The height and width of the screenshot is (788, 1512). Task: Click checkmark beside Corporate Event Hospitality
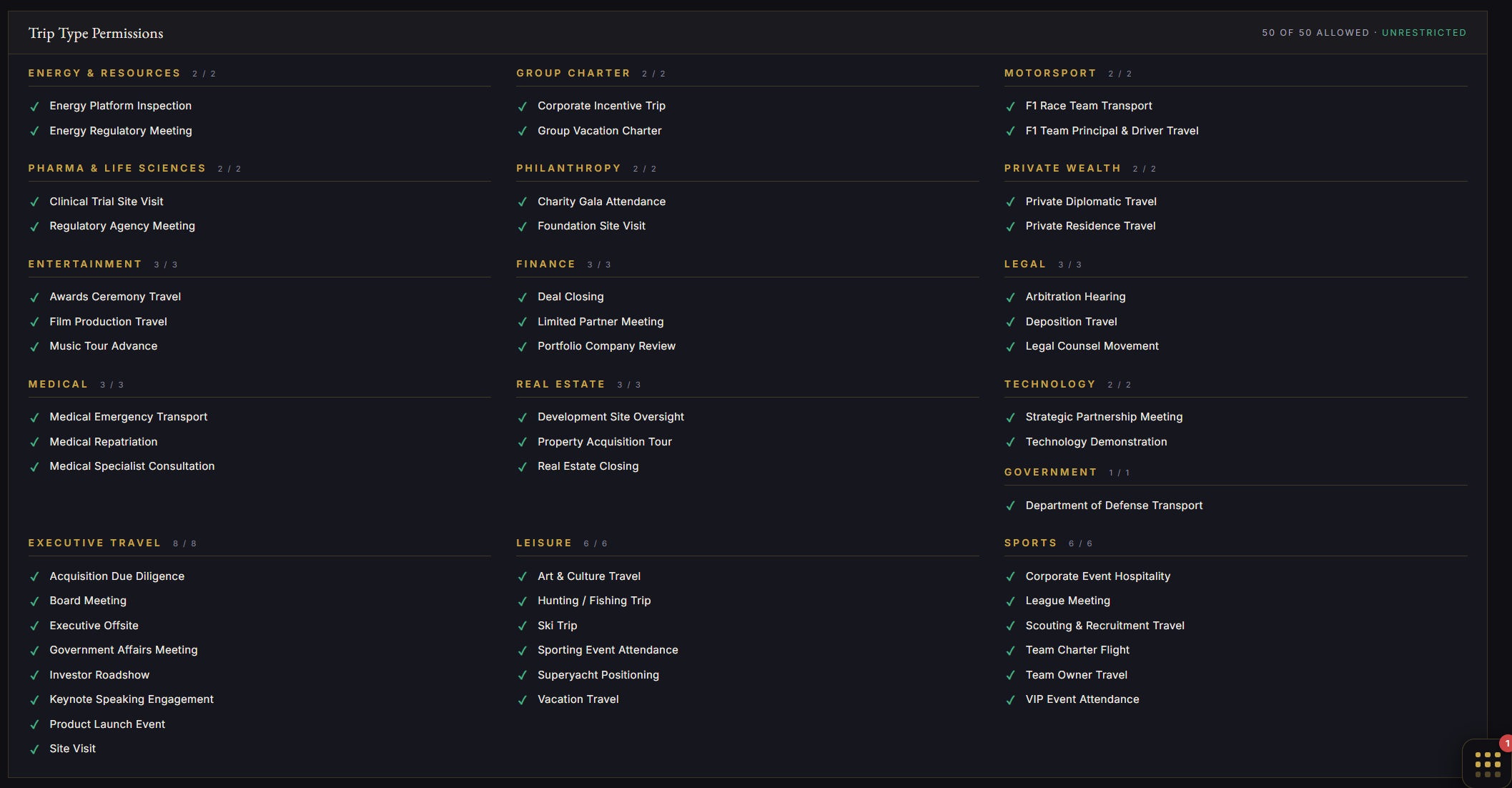[x=1010, y=577]
